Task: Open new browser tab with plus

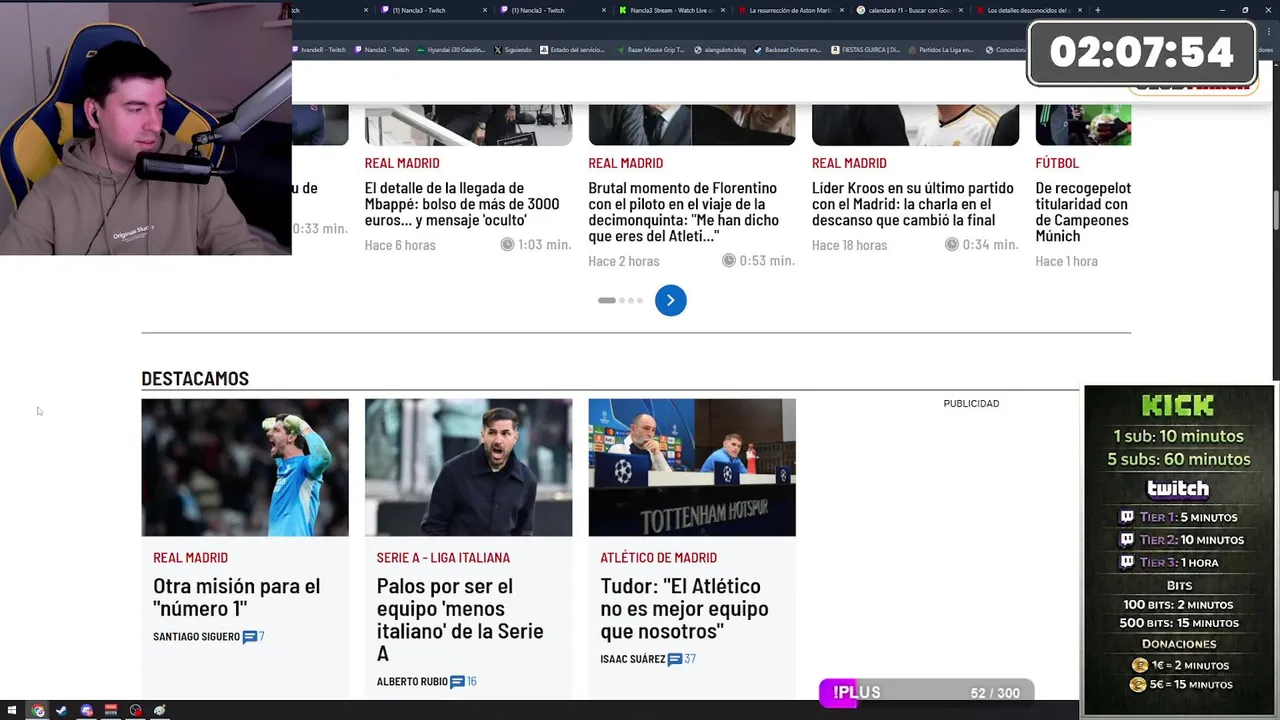Action: tap(1097, 10)
